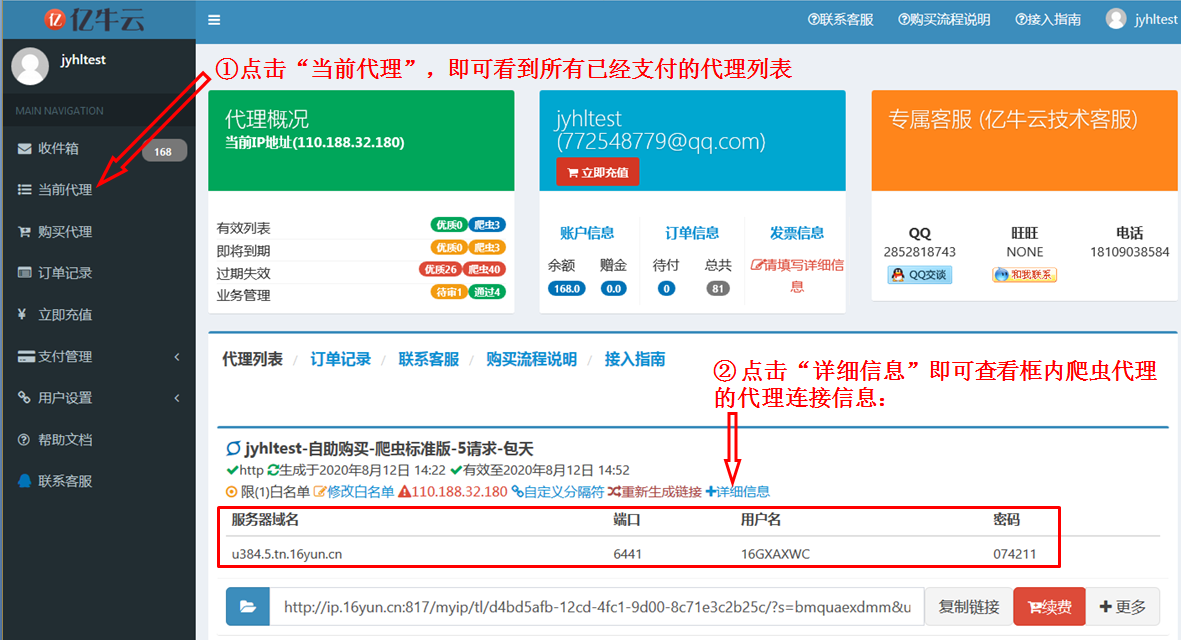Open the 发票信息 section
The image size is (1181, 640).
[x=796, y=233]
